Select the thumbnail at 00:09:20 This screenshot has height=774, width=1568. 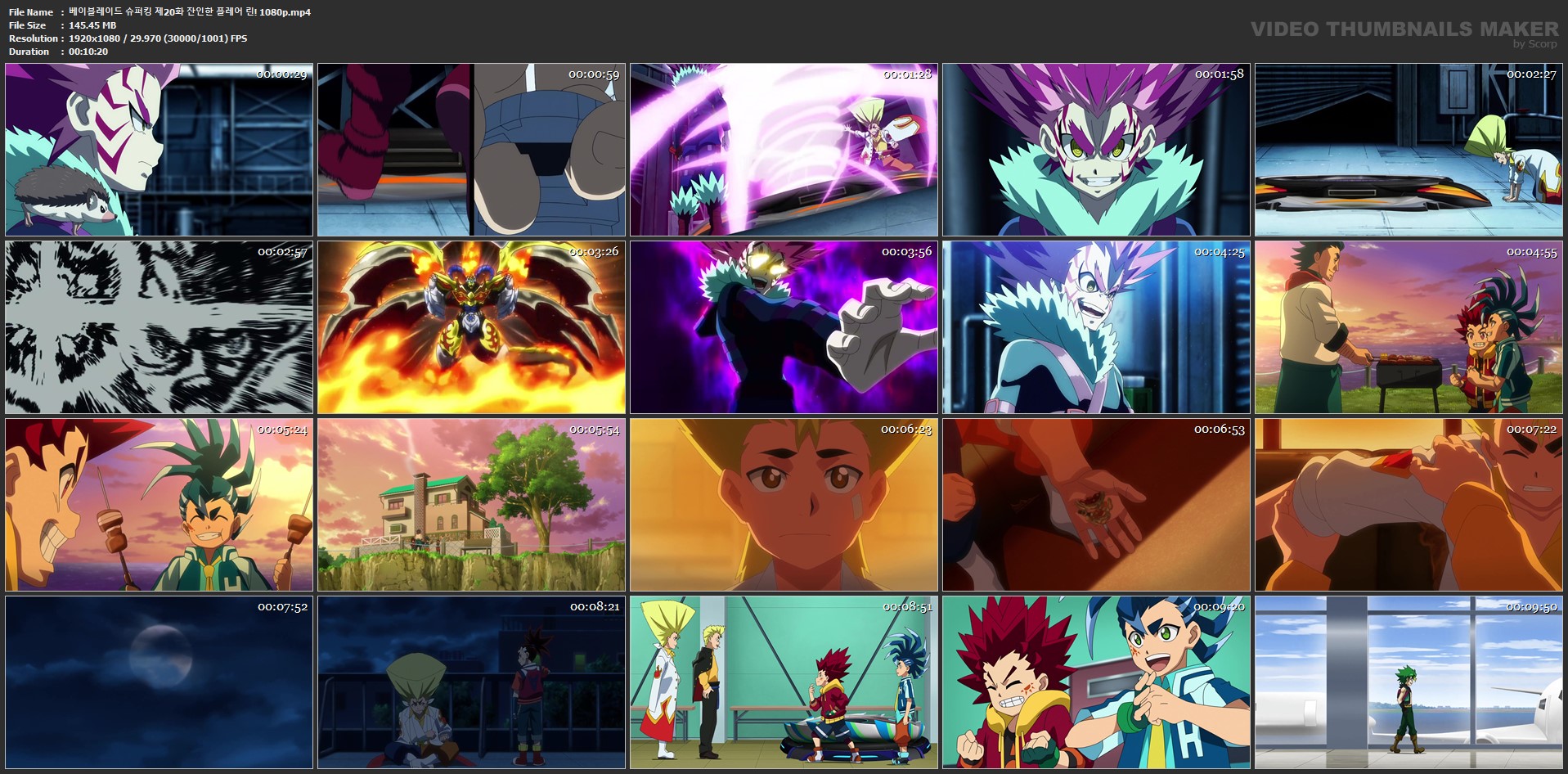point(1097,682)
